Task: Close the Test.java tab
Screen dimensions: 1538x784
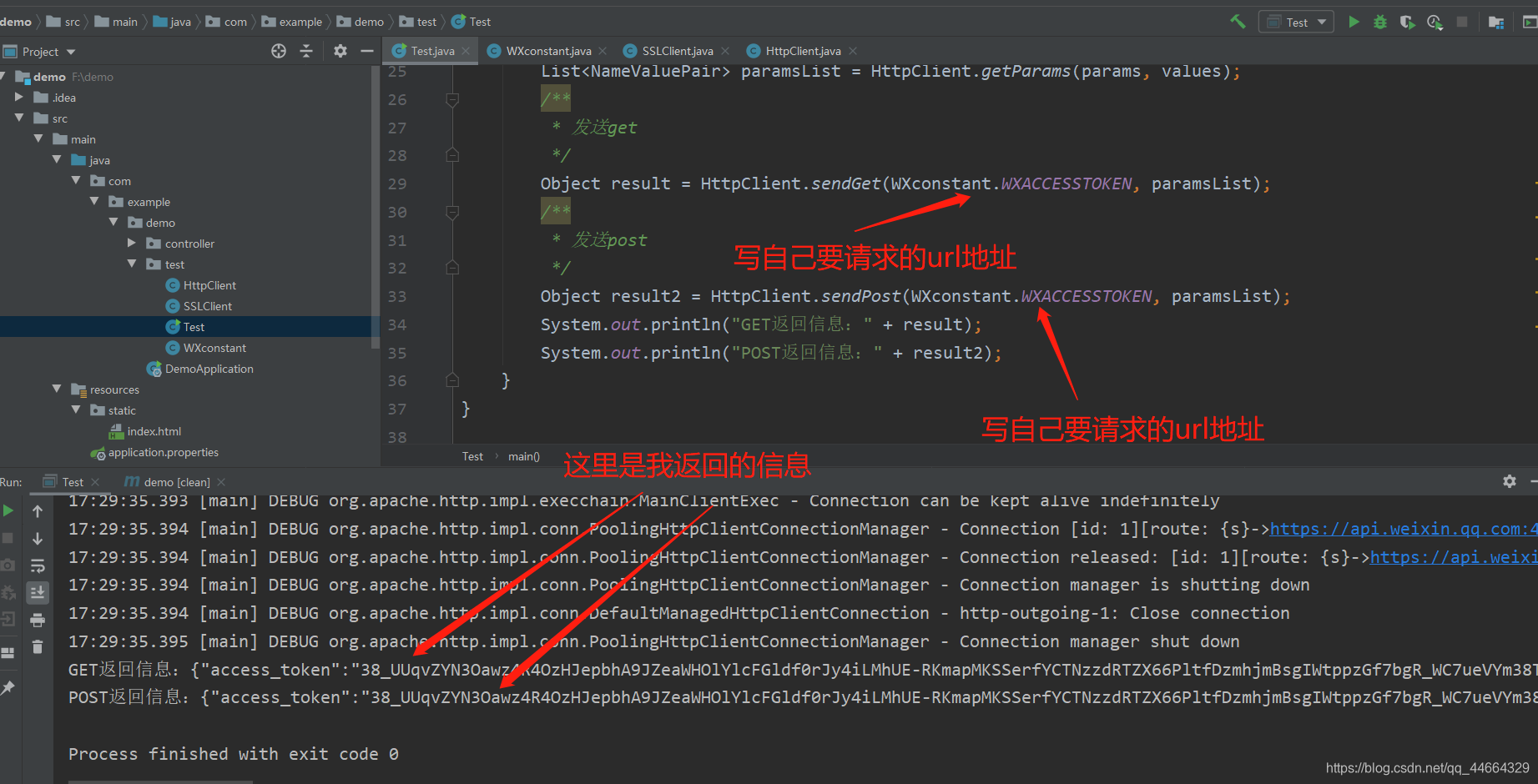Action: click(466, 51)
